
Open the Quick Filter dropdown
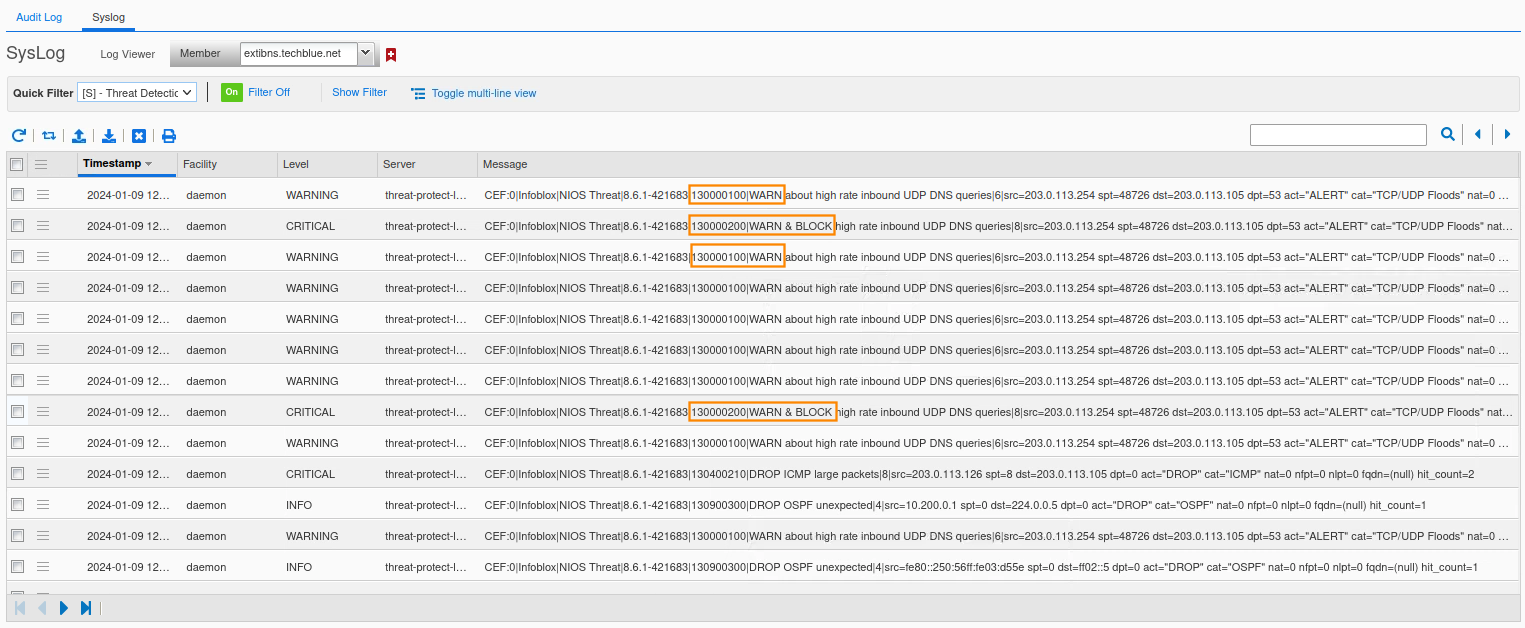137,93
